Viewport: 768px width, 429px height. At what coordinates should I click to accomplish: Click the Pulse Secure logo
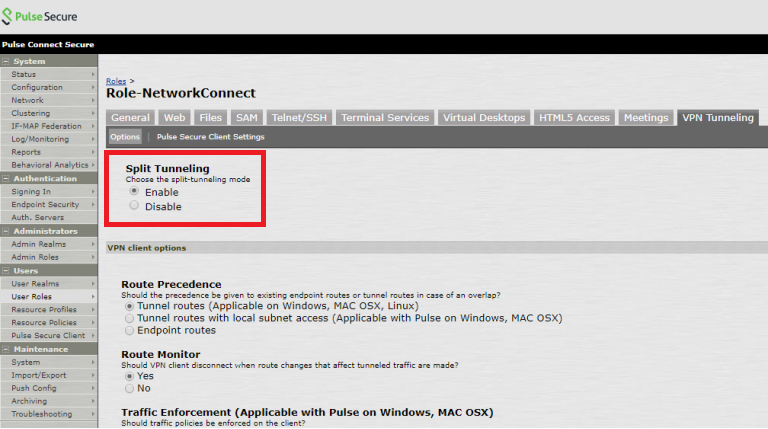click(x=39, y=16)
